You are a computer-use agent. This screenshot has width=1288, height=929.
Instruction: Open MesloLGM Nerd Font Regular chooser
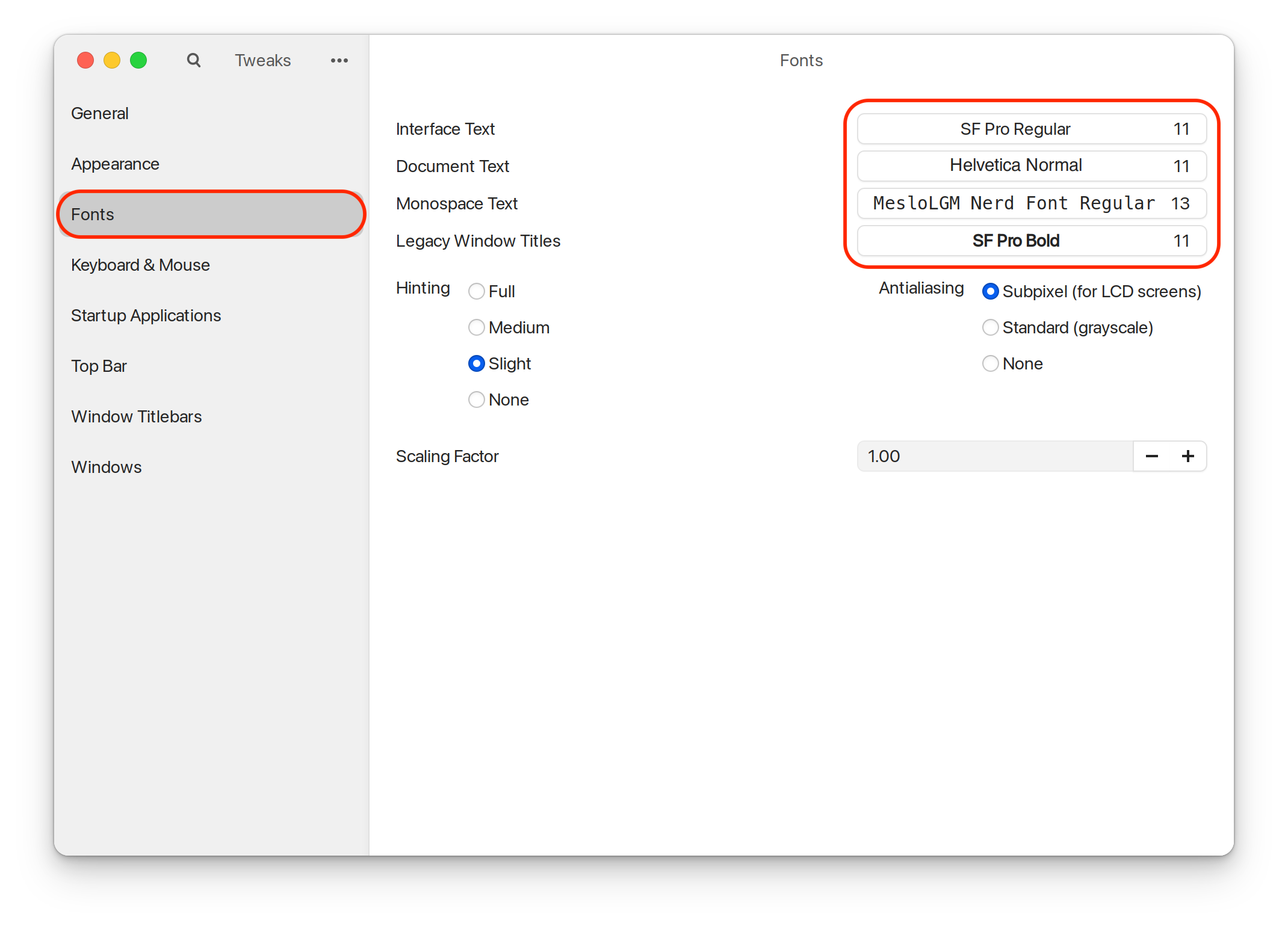(1031, 203)
